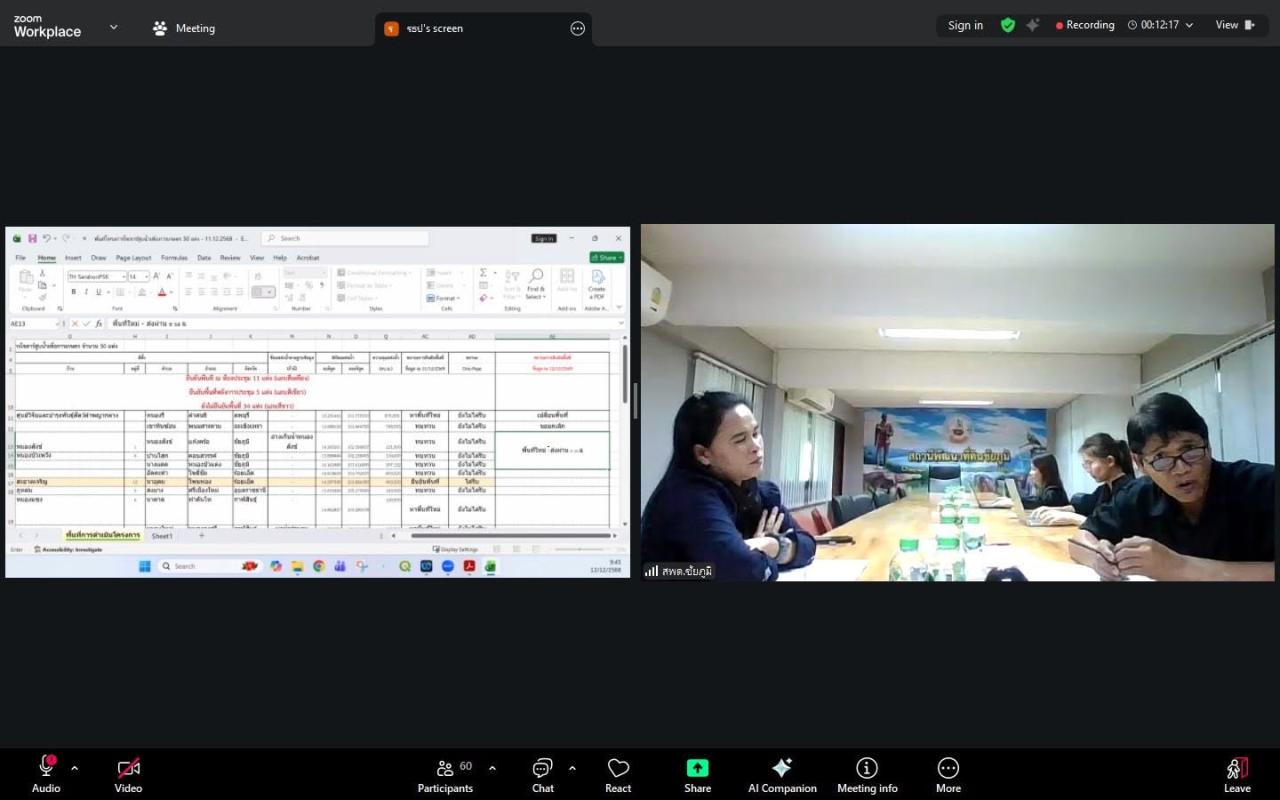The width and height of the screenshot is (1280, 800).
Task: Toggle Underline formatting in Excel
Action: click(98, 292)
